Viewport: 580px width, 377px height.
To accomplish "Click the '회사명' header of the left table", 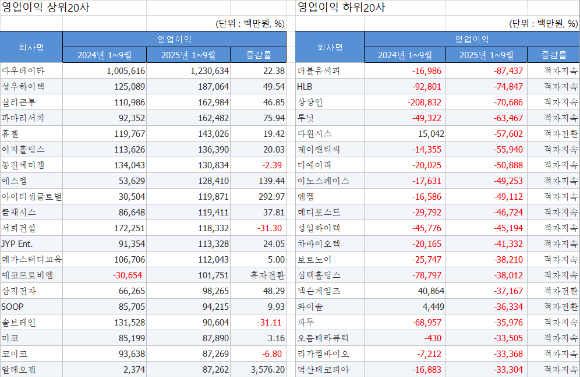I will pyautogui.click(x=31, y=47).
